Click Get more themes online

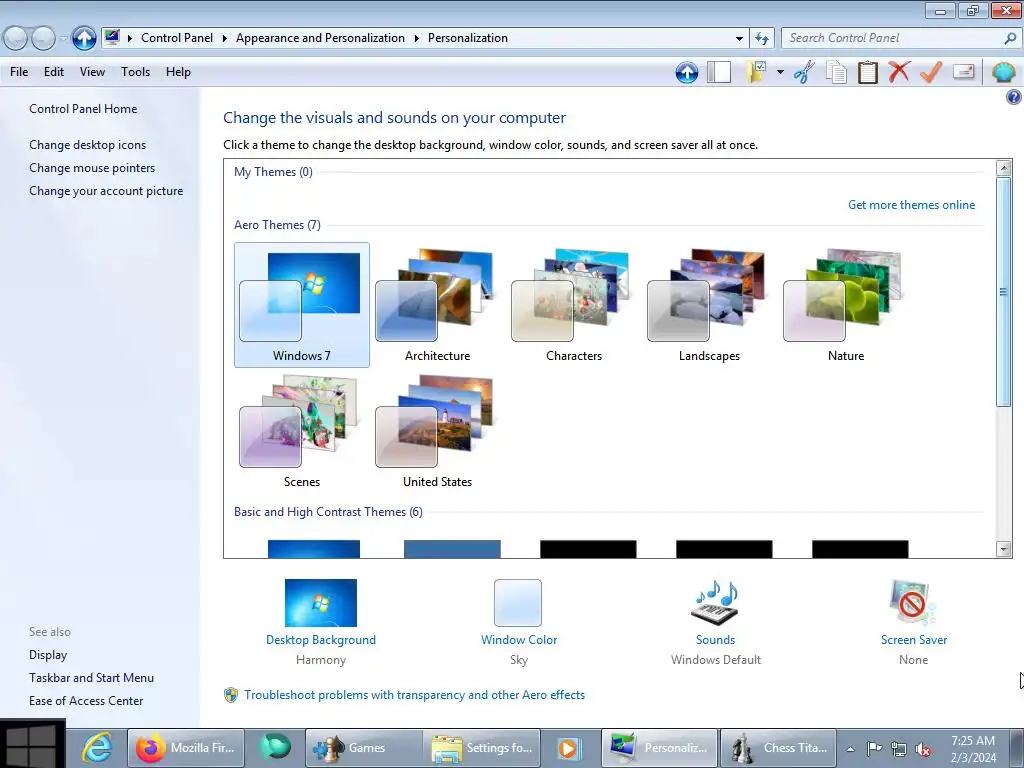911,205
